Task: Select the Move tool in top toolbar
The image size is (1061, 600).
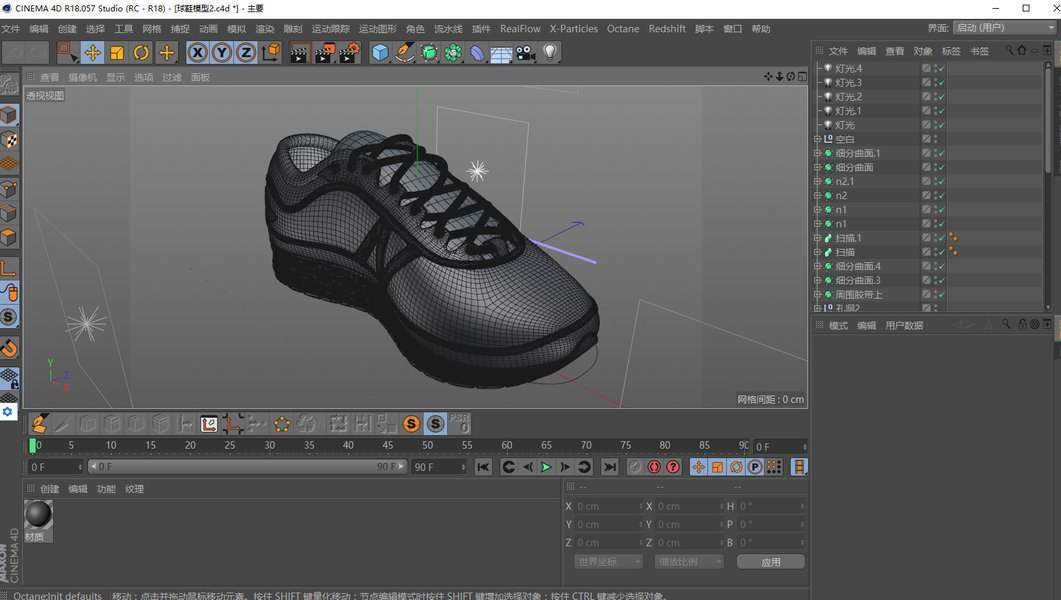Action: (x=92, y=53)
